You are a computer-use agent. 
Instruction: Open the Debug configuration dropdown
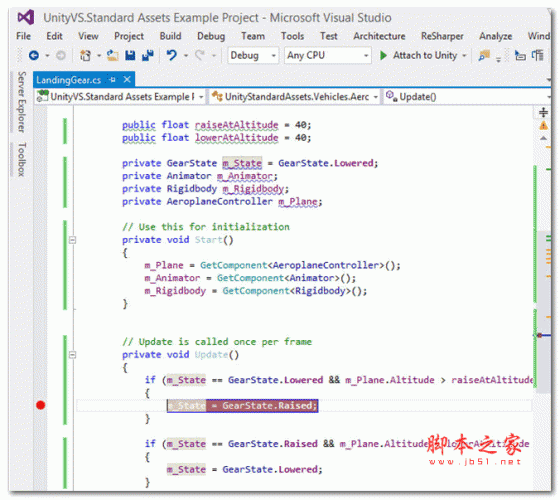(x=253, y=55)
